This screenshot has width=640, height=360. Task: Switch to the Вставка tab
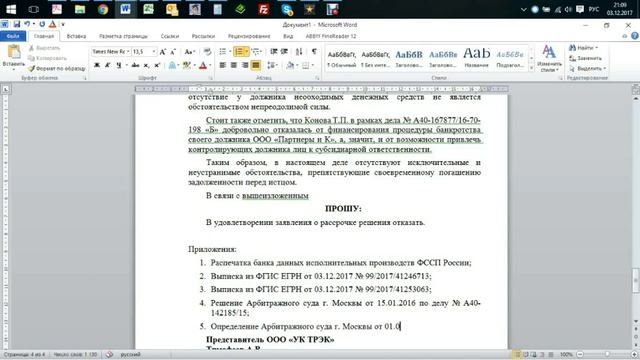76,36
